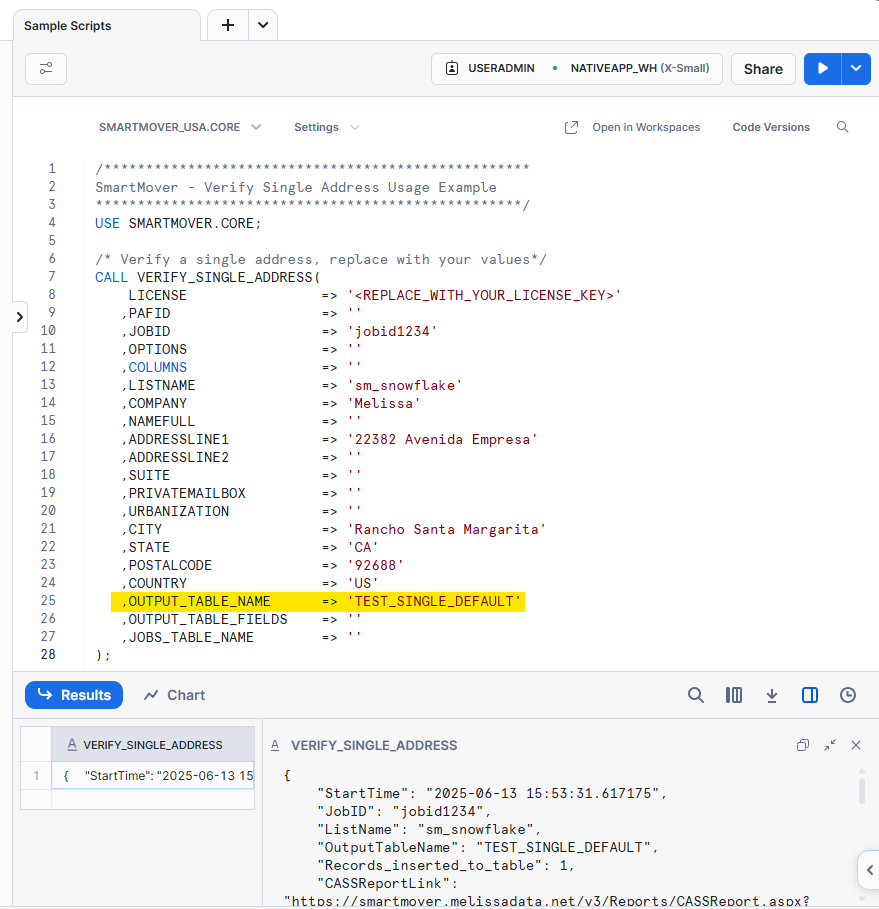Click the 'Melissa' company value
879x909 pixels.
click(384, 403)
